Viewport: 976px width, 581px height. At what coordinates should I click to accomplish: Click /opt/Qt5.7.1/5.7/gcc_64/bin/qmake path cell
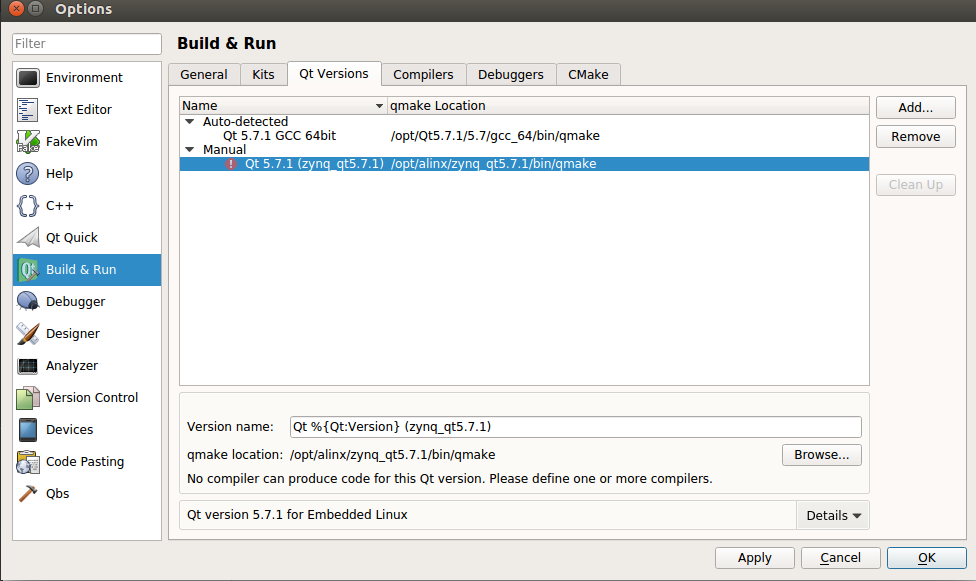495,136
